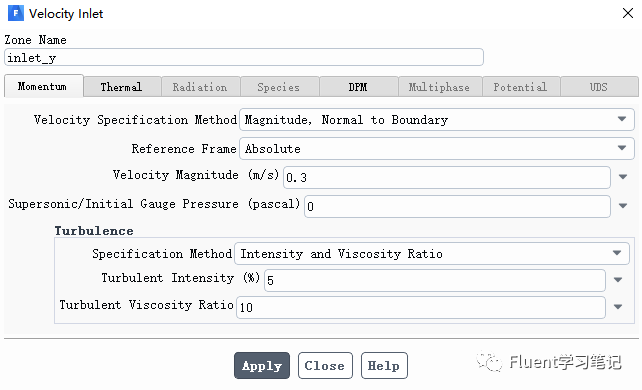This screenshot has height=390, width=642.
Task: Click the Fluent app icon in title bar
Action: tap(16, 13)
